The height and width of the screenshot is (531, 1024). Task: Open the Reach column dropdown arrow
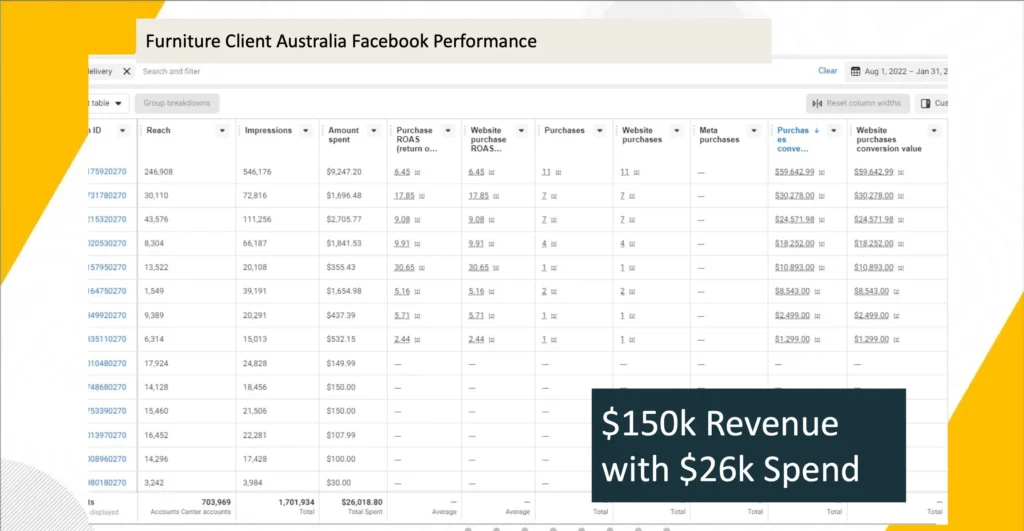[222, 131]
